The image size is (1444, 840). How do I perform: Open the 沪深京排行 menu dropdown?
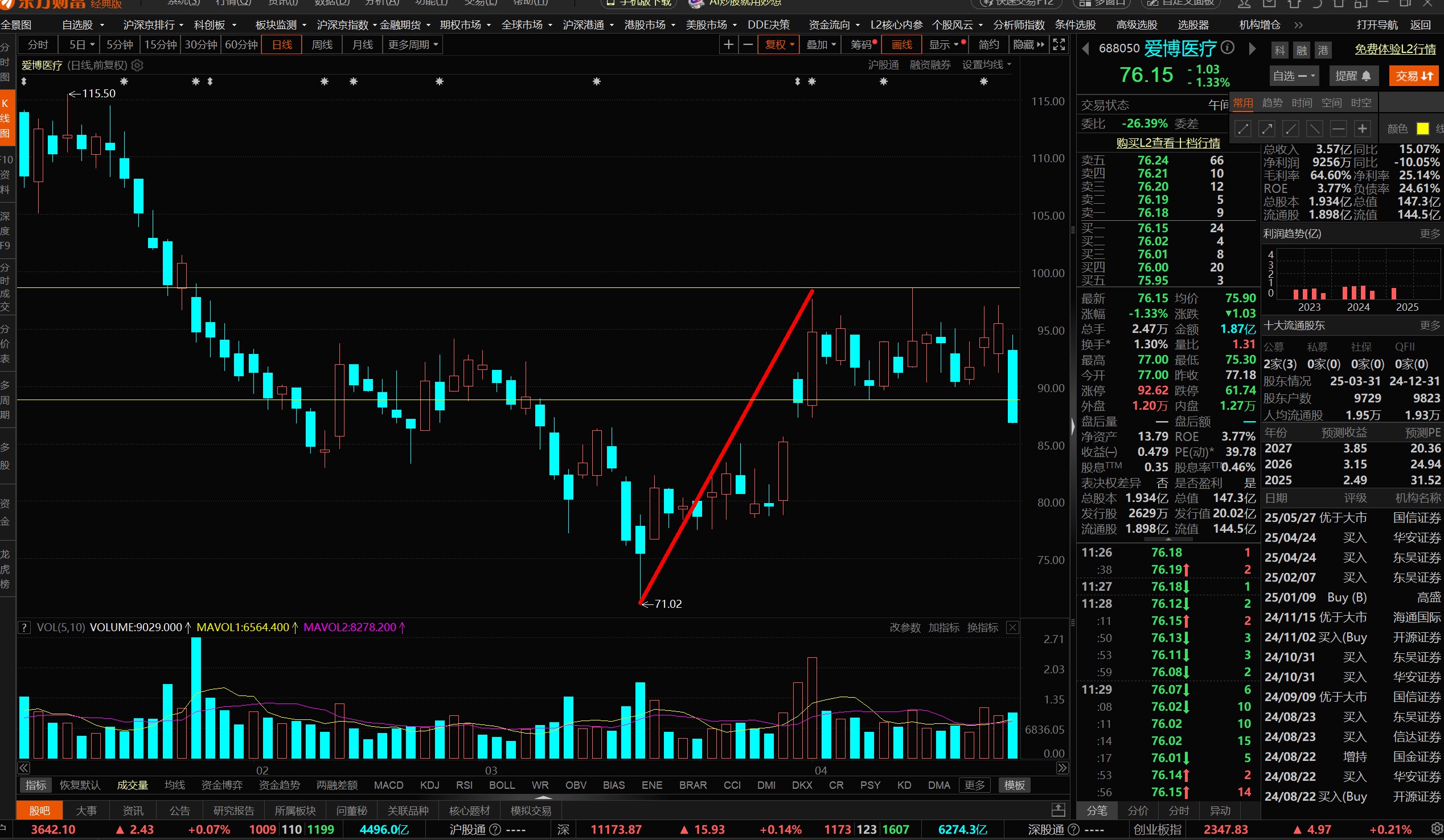153,25
